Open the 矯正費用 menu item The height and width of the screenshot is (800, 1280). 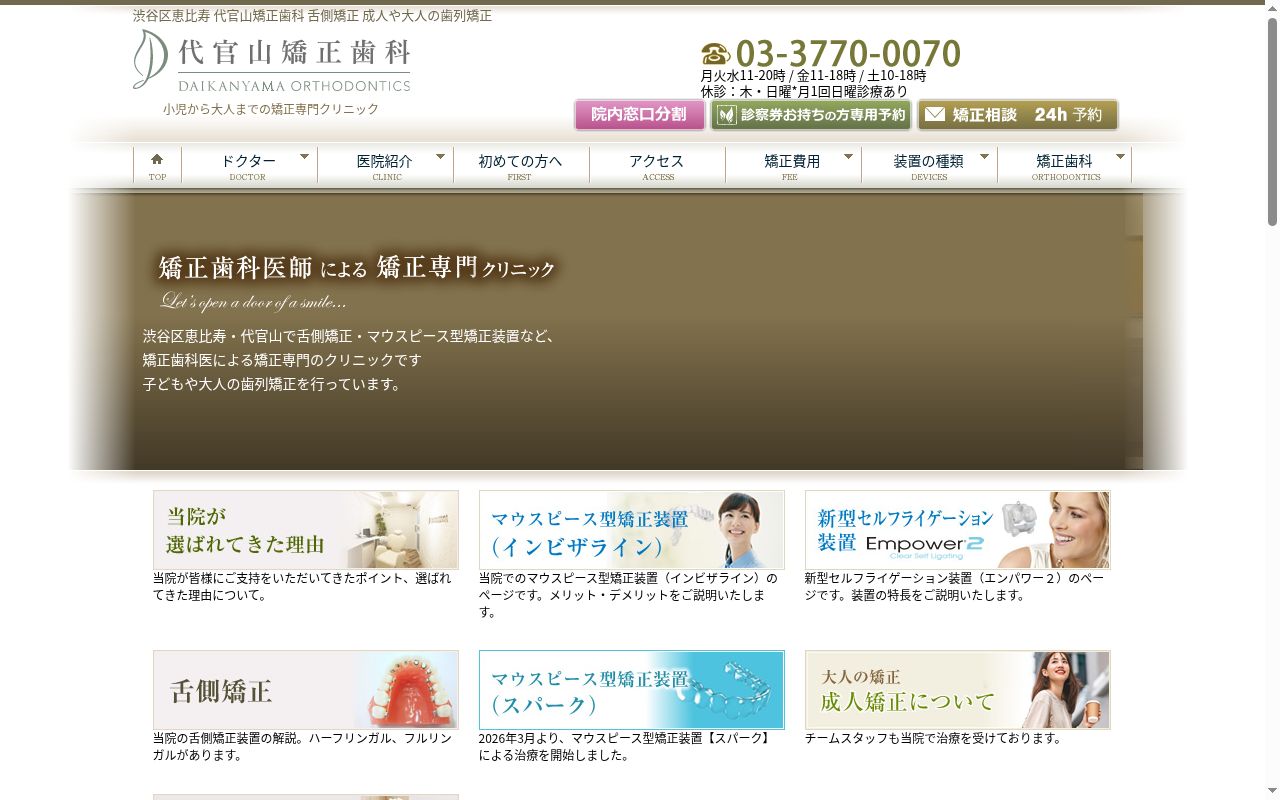pyautogui.click(x=793, y=166)
